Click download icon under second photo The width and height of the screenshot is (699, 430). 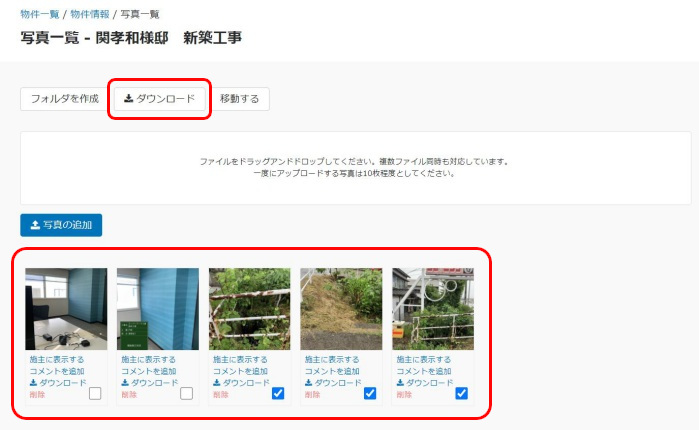(x=125, y=383)
